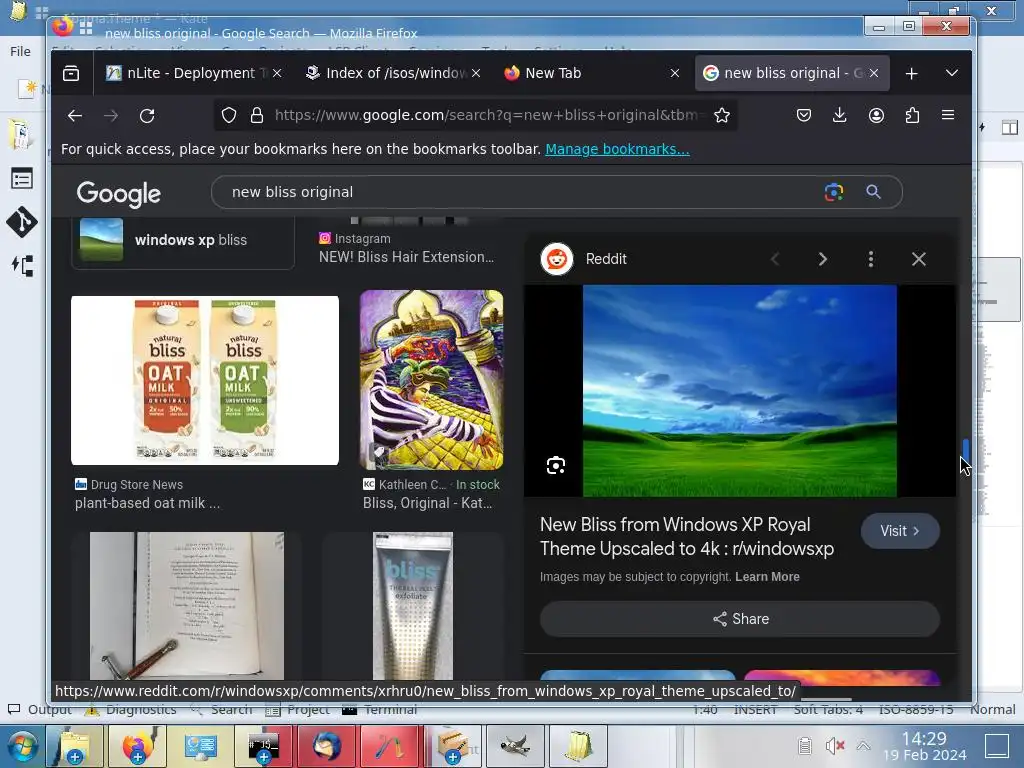Search by image with Google Lens icon

point(834,192)
